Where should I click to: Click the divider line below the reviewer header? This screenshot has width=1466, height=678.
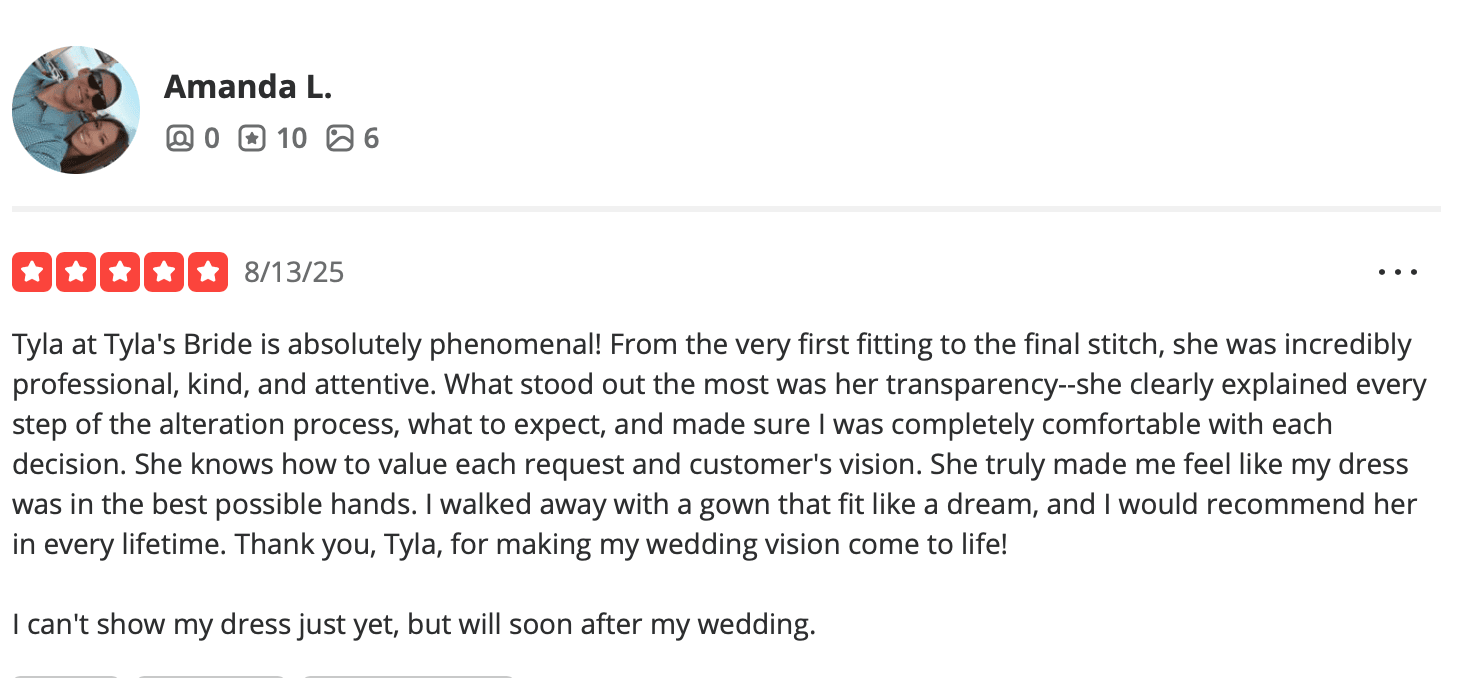726,209
